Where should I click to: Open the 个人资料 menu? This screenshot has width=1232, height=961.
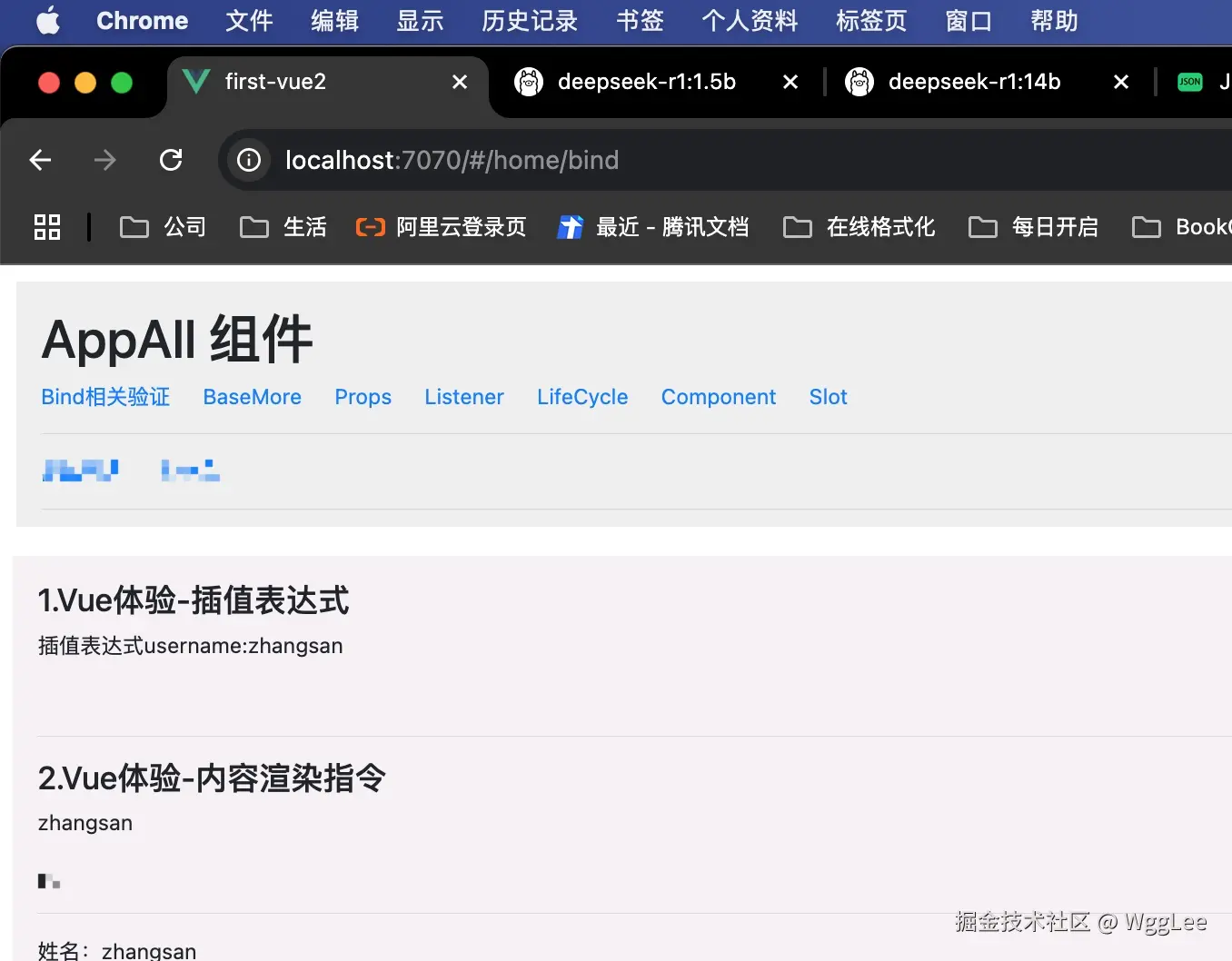point(750,21)
